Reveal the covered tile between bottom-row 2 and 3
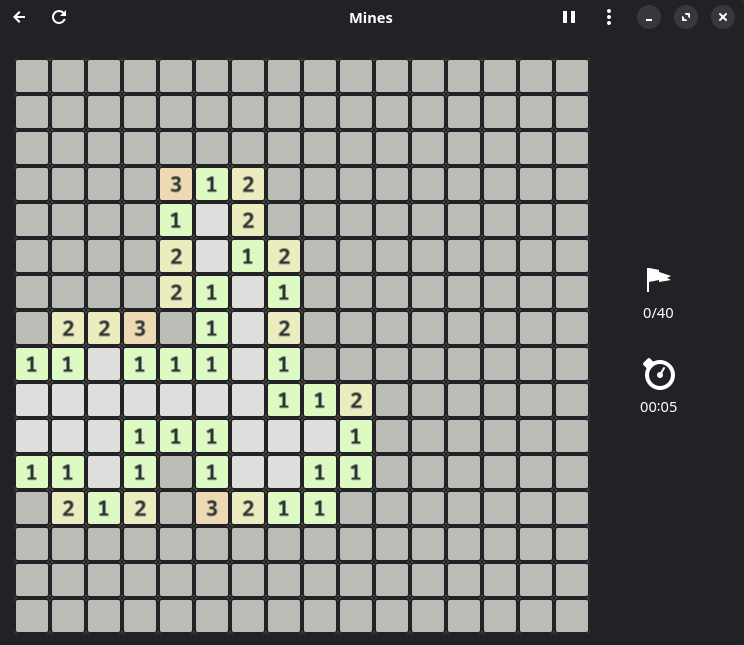This screenshot has height=645, width=744. coord(176,508)
